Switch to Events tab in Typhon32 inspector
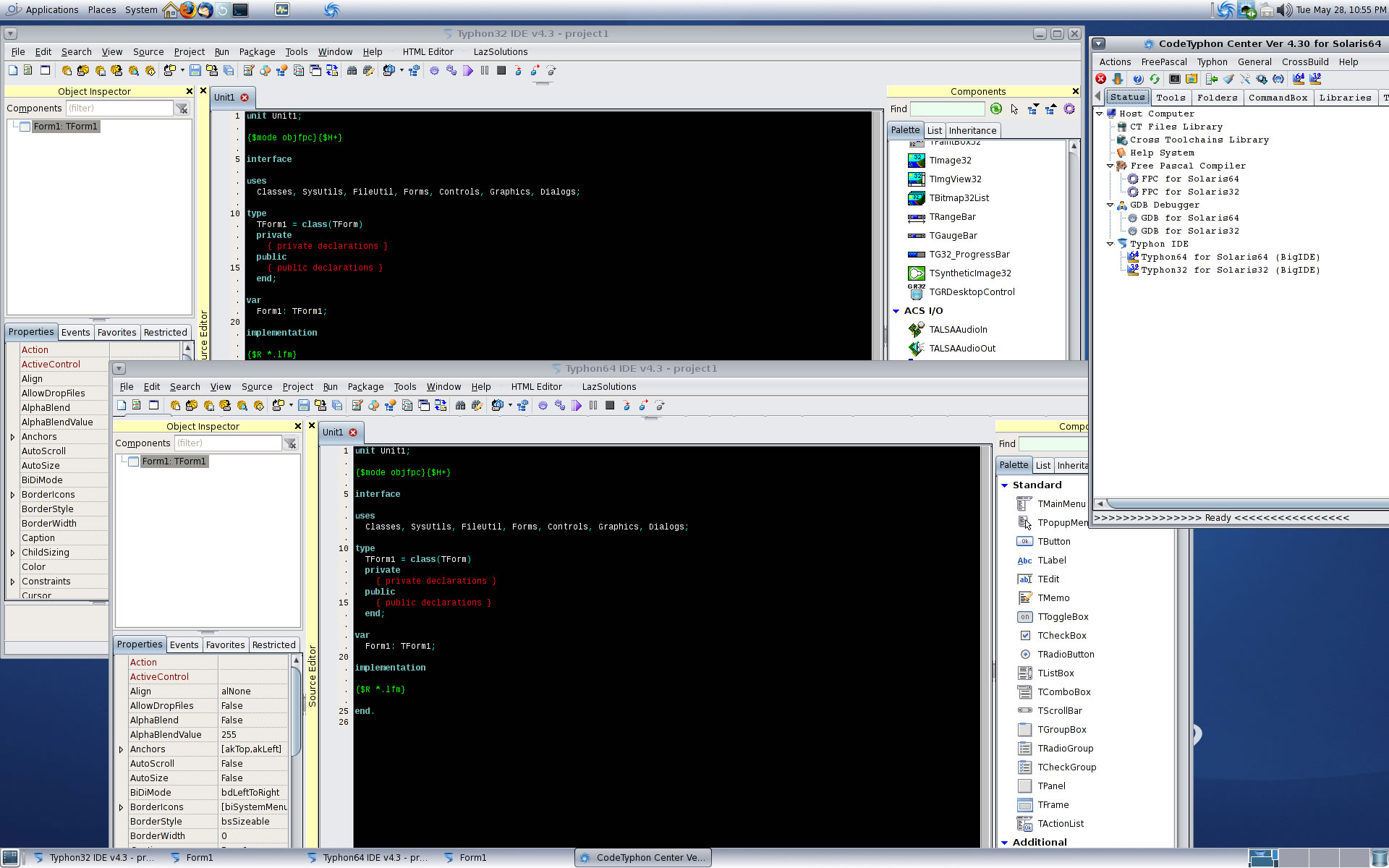 75,333
